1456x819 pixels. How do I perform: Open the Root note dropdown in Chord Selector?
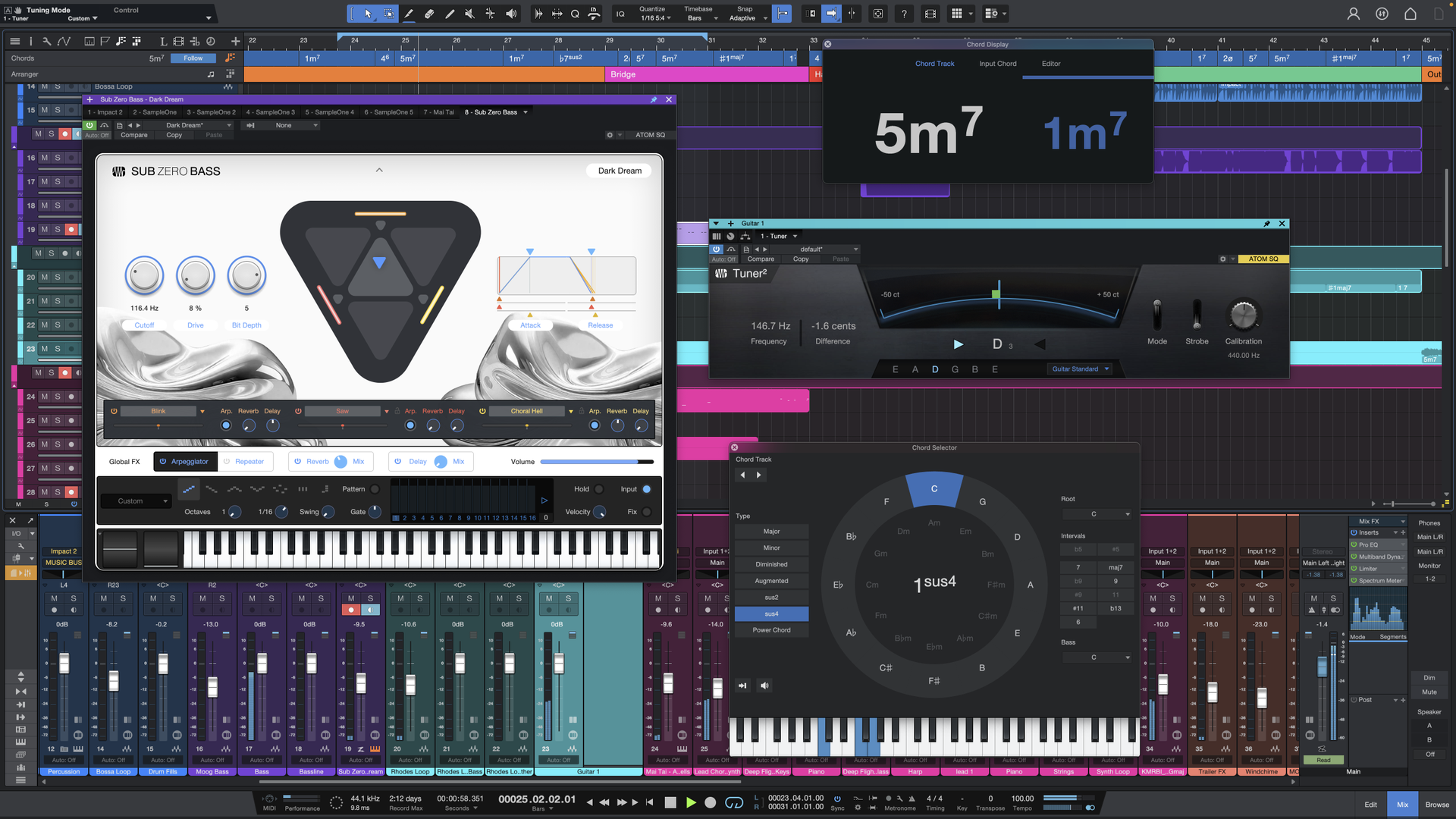pos(1097,514)
